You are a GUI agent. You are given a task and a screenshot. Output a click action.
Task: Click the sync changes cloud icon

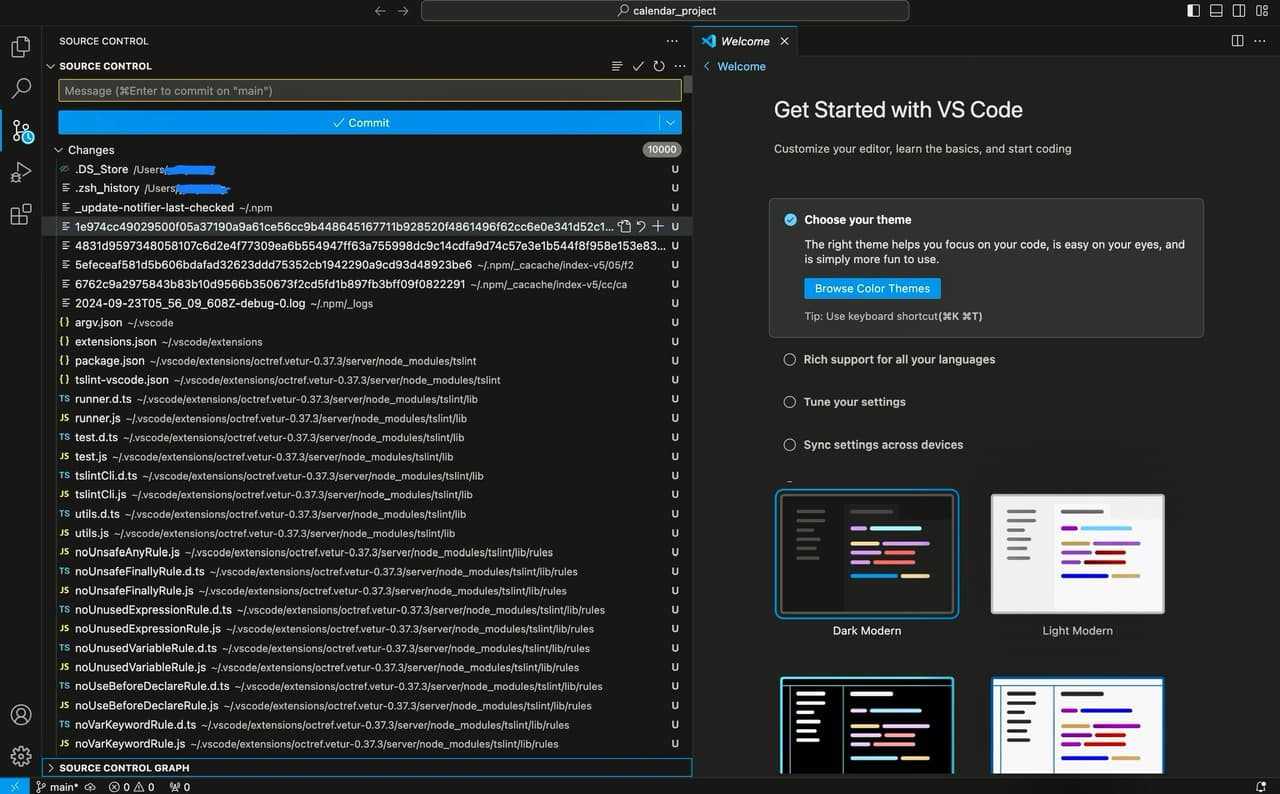point(89,787)
